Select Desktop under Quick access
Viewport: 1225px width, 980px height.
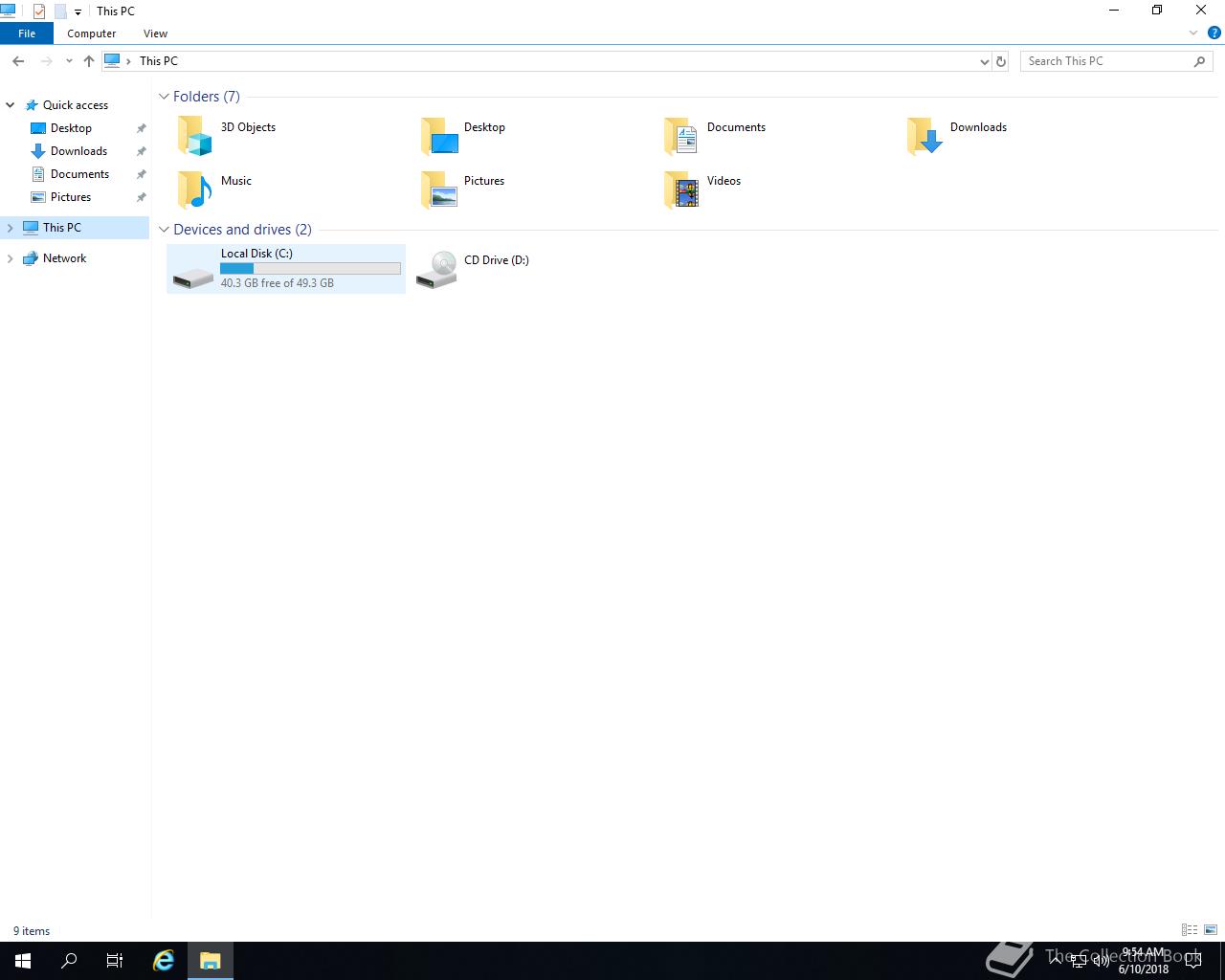[x=71, y=128]
